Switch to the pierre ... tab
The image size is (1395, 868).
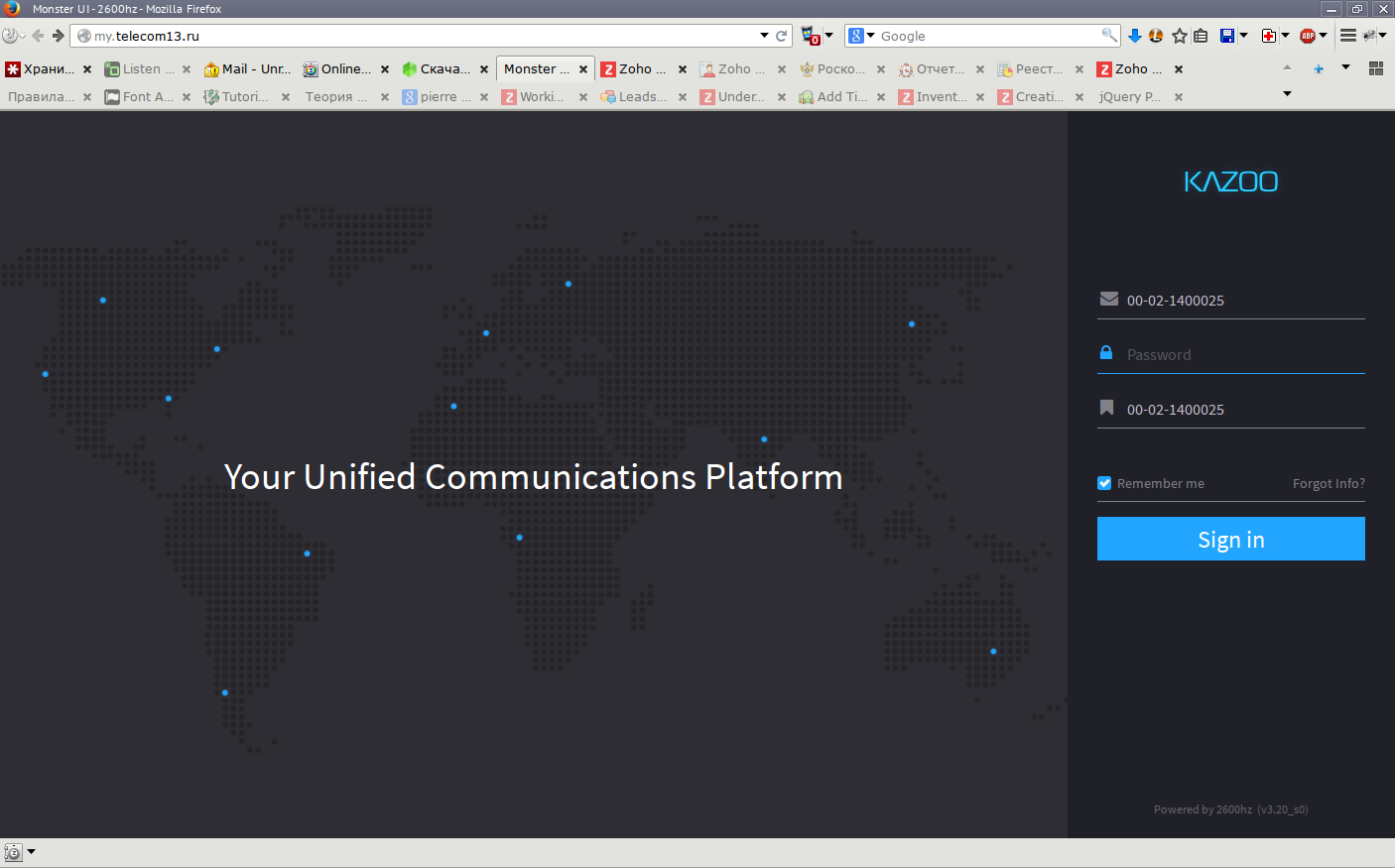pyautogui.click(x=445, y=97)
